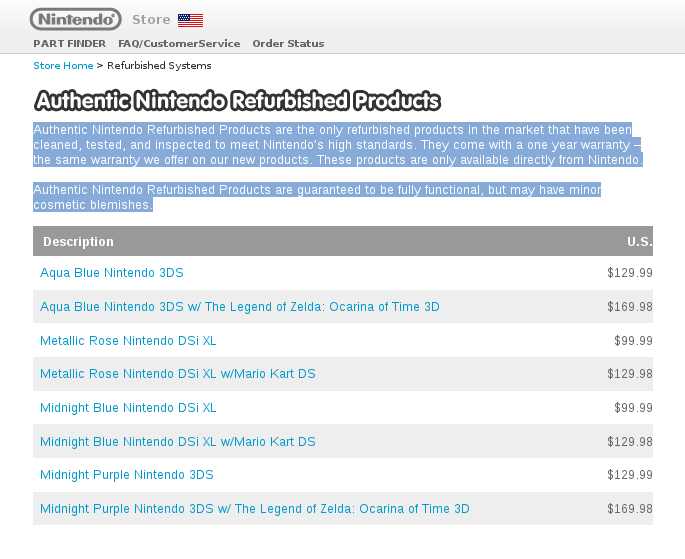Click the Description column header
This screenshot has height=559, width=685.
click(78, 242)
